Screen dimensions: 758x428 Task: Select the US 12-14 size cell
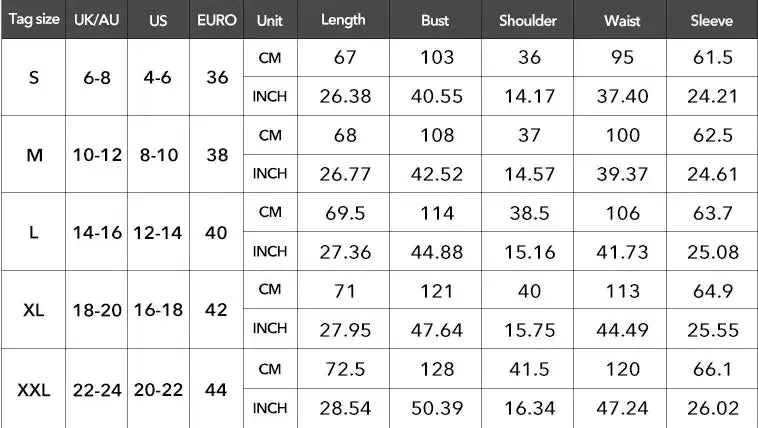157,232
